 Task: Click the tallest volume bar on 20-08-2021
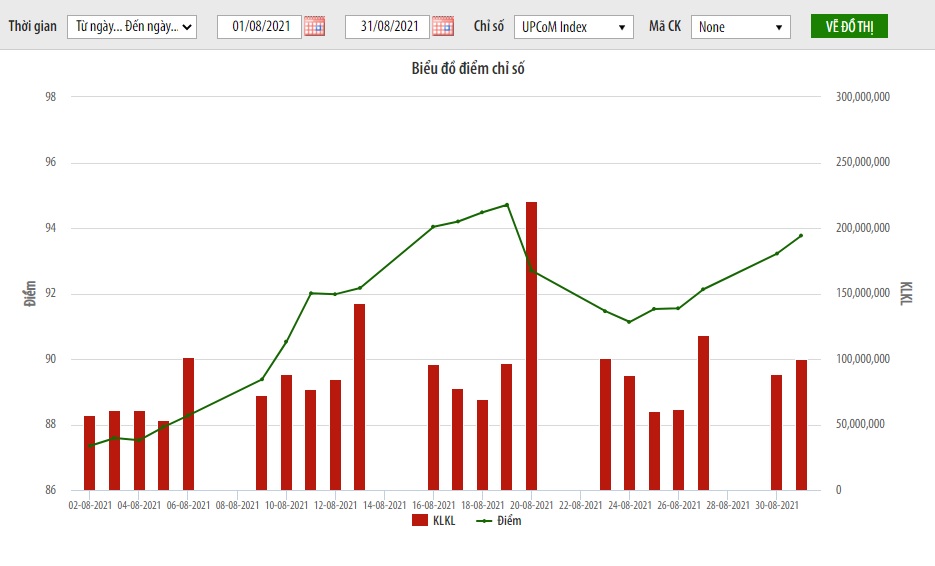pos(531,346)
